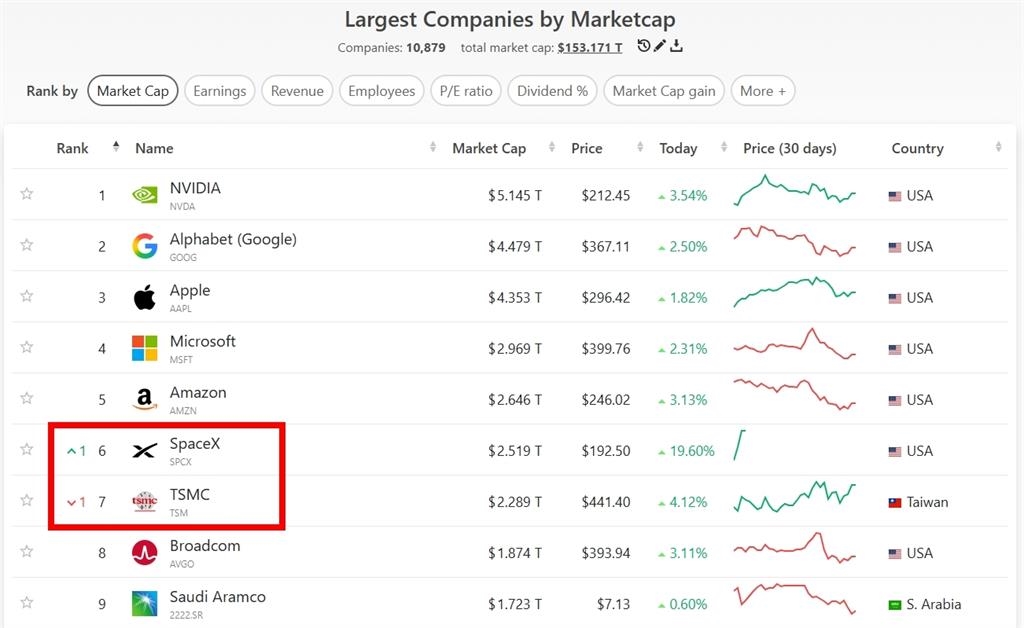Click the Price (30 days) column header
Viewport: 1024px width, 628px height.
(790, 148)
